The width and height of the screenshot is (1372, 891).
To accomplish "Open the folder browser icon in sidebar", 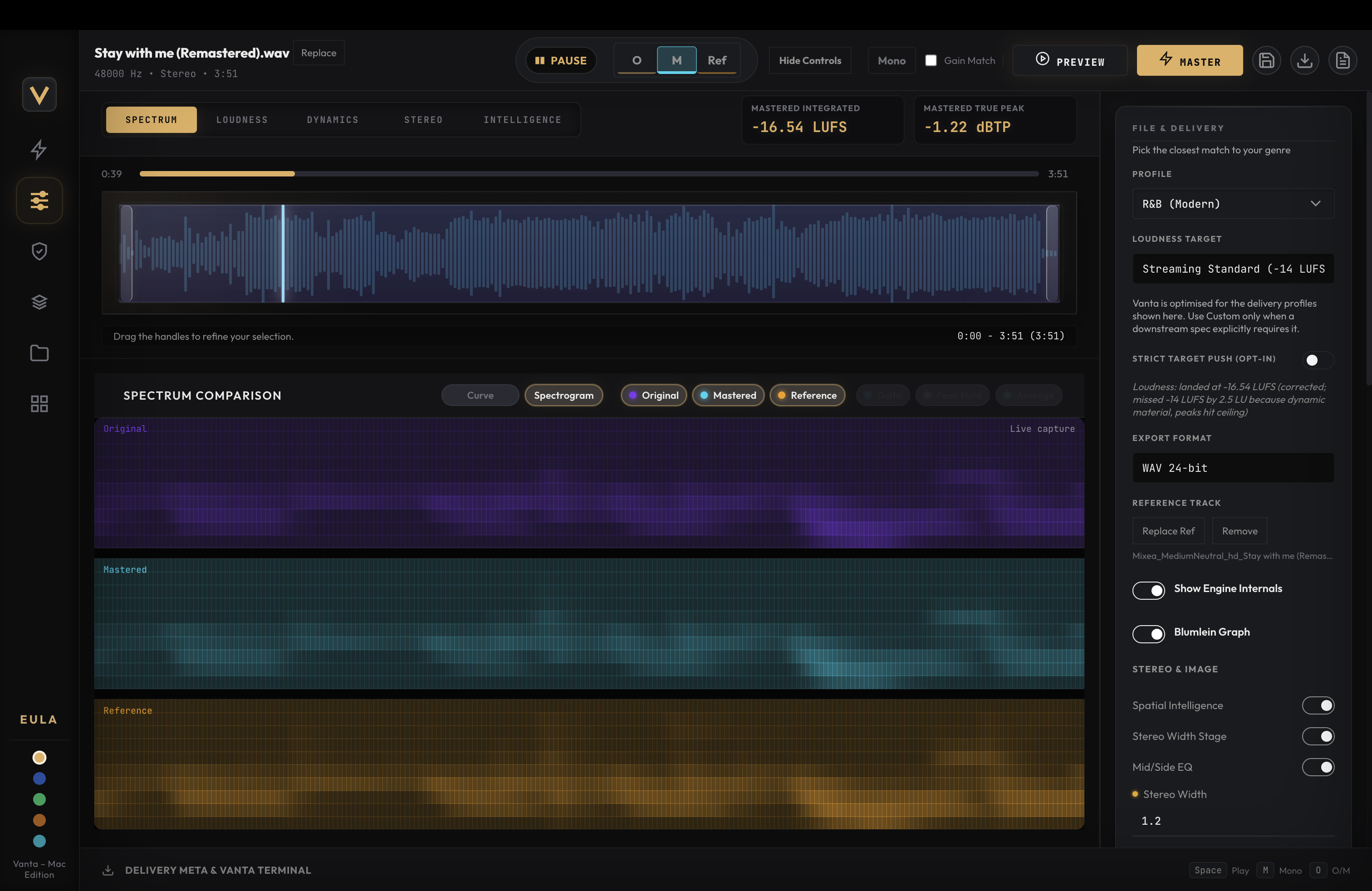I will pos(39,352).
